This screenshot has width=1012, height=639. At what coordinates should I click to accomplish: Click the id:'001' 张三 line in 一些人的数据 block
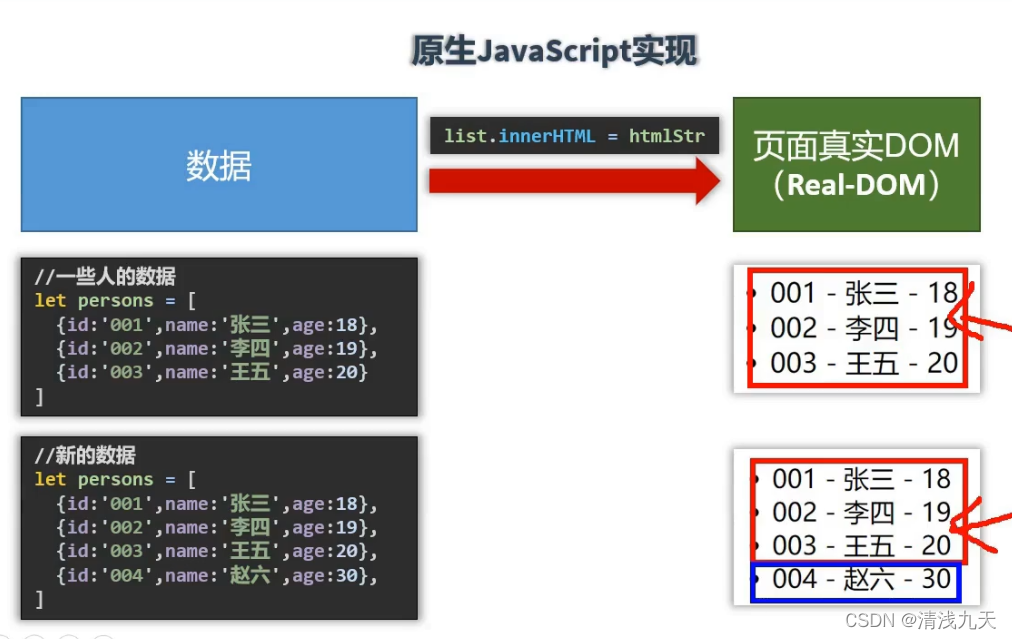pos(216,325)
